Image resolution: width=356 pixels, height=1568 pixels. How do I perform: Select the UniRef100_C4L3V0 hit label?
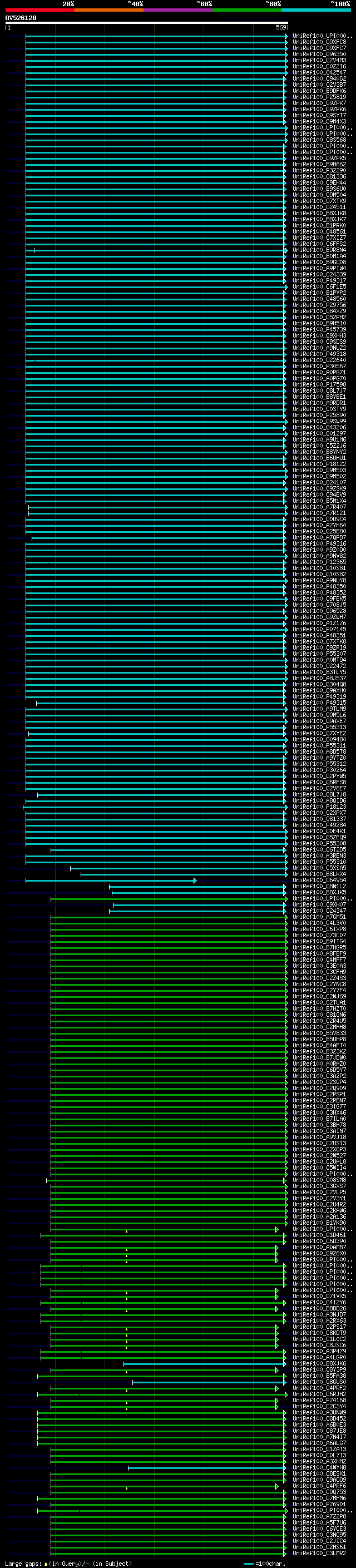(x=319, y=923)
